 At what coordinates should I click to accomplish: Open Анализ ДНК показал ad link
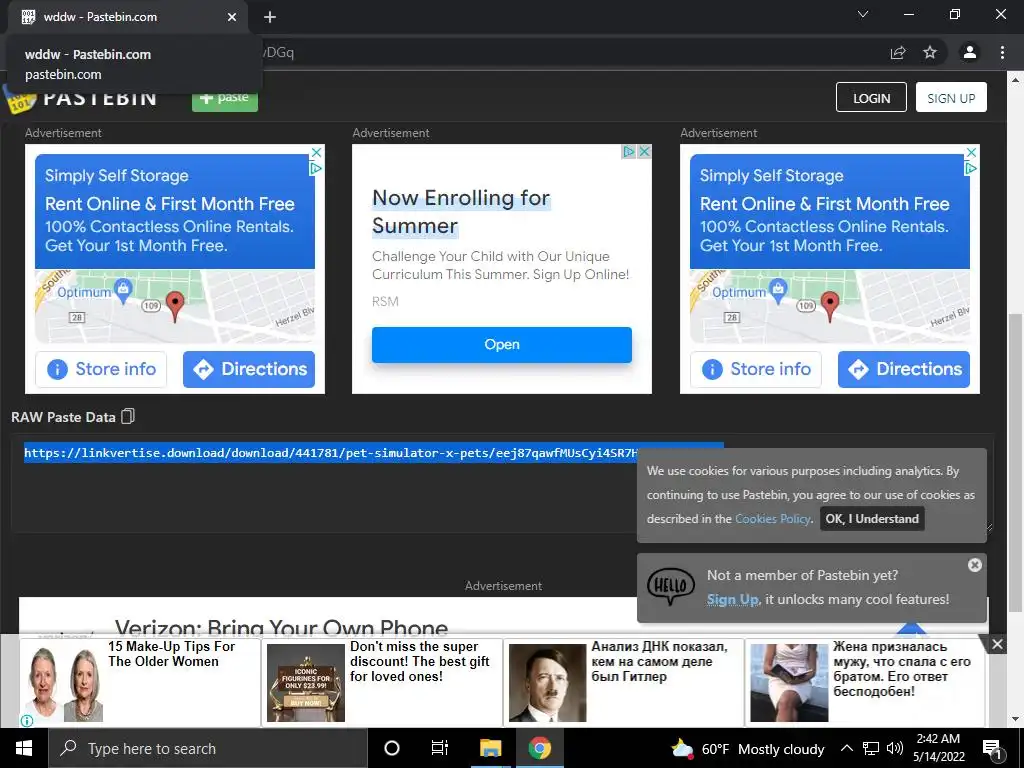tap(659, 661)
